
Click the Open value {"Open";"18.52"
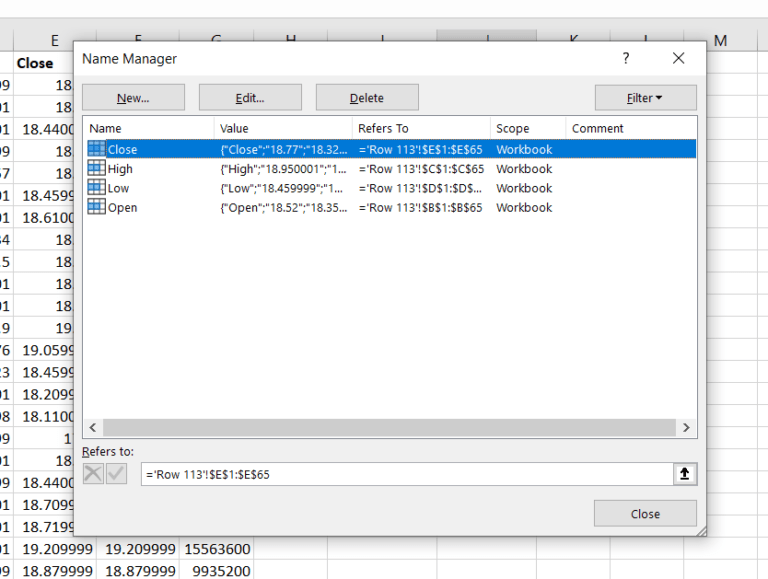[283, 208]
